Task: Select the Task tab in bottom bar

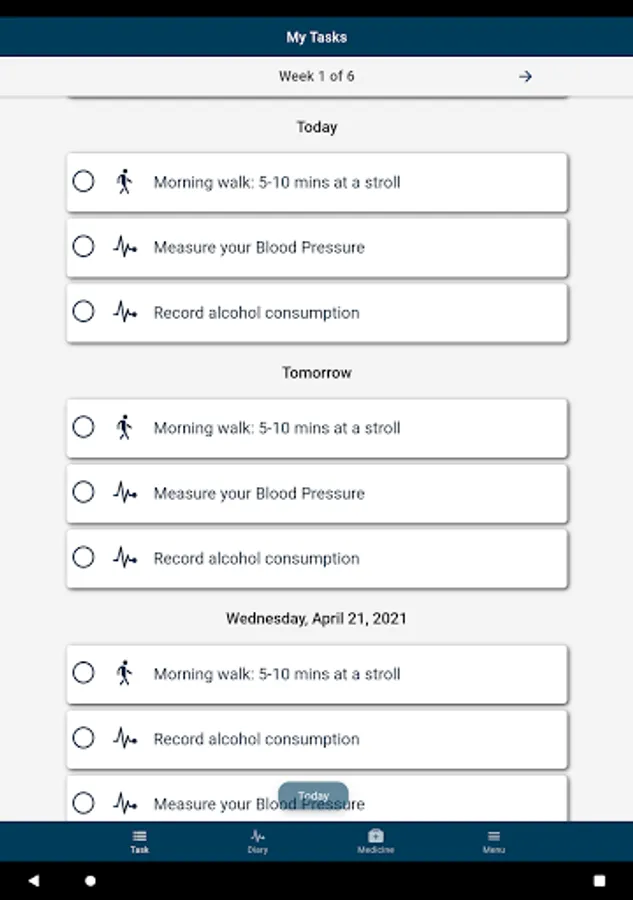Action: coord(139,841)
